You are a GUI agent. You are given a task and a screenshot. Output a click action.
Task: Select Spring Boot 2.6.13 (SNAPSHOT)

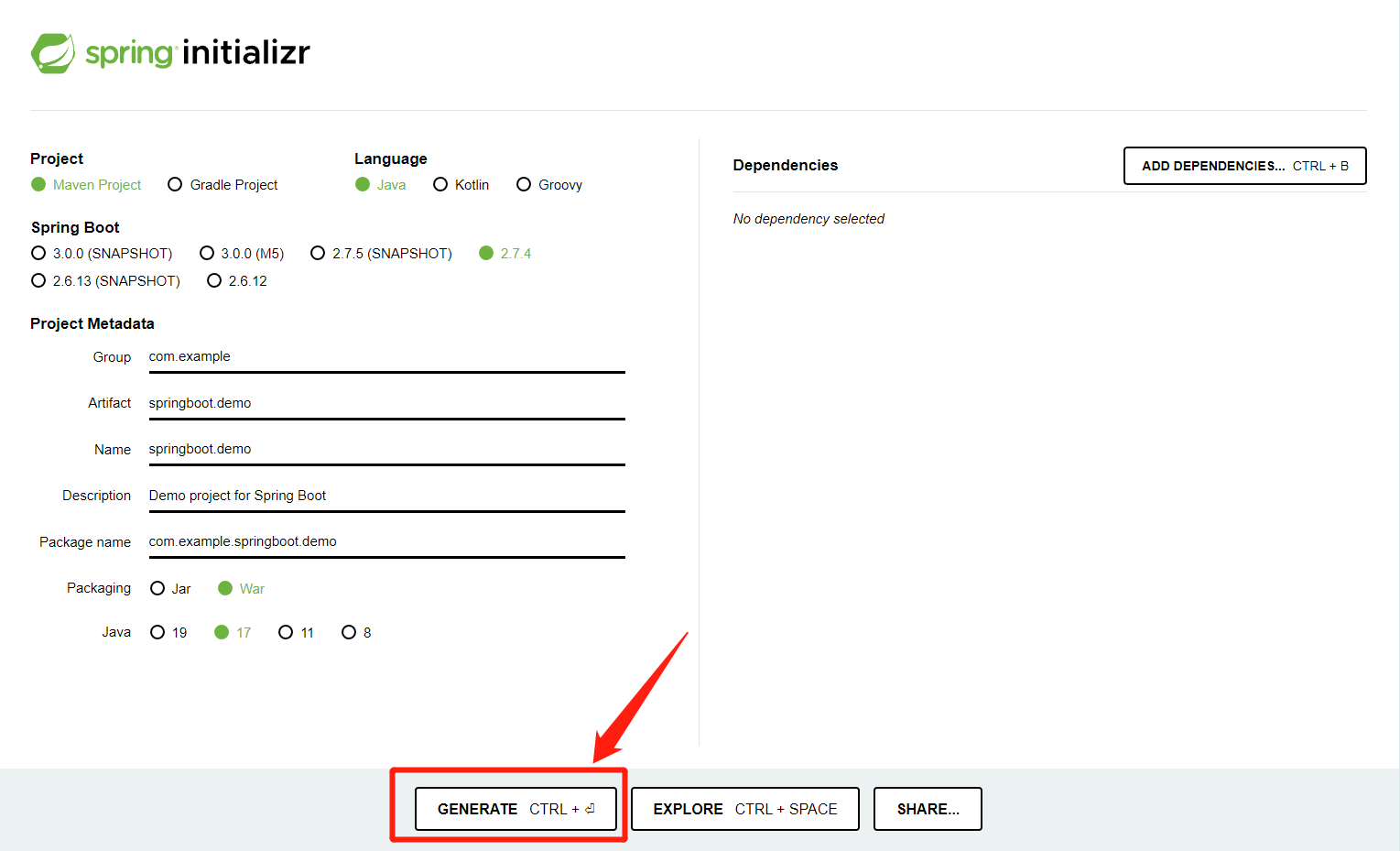click(x=105, y=281)
